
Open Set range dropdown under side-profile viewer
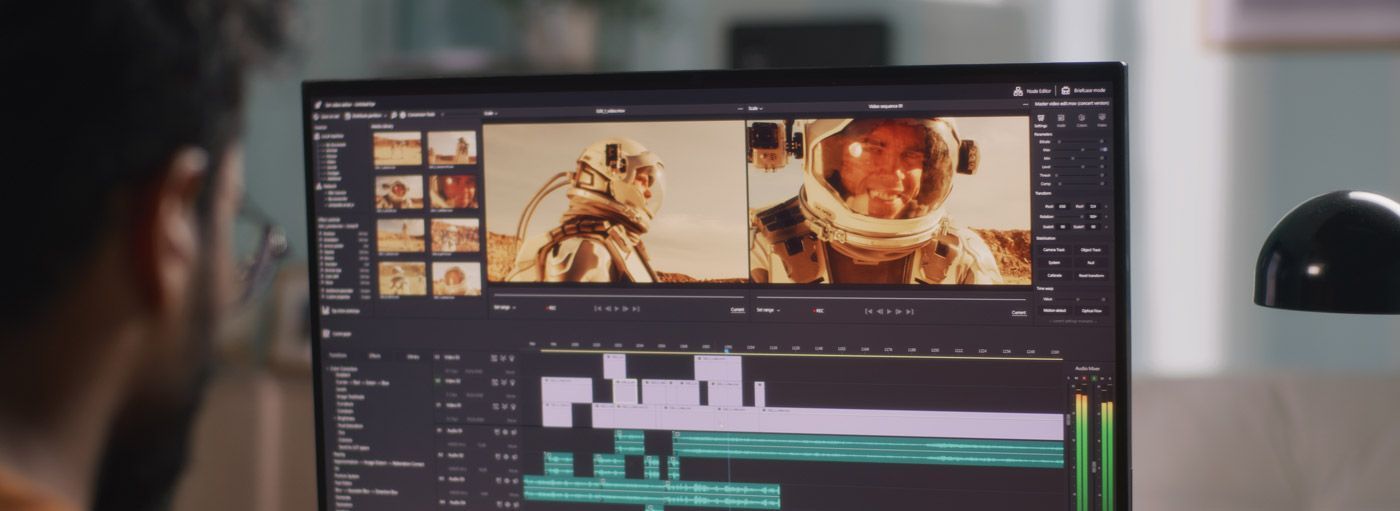pyautogui.click(x=504, y=308)
